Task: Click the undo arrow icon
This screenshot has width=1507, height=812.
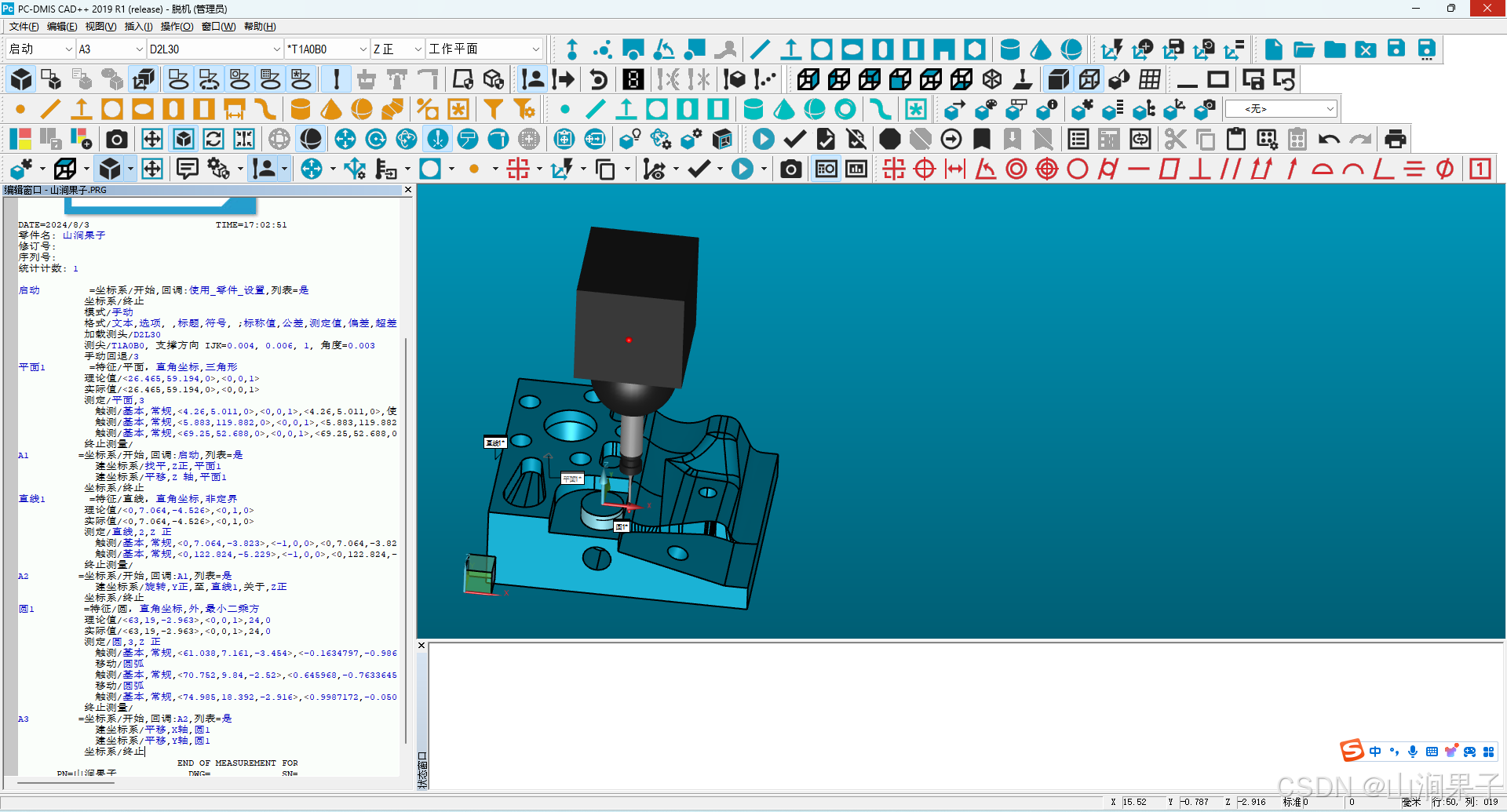Action: [1329, 140]
